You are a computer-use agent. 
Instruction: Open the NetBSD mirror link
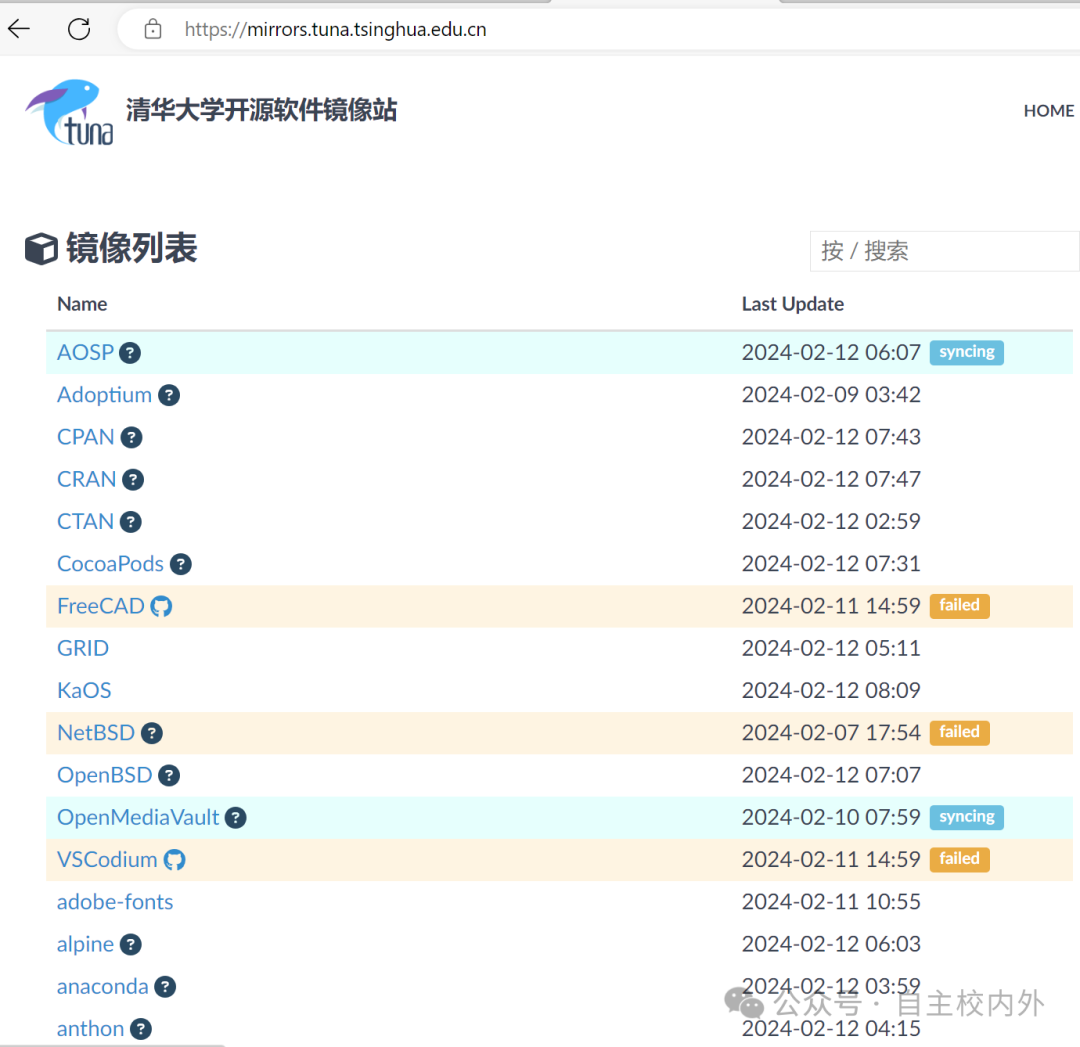(x=96, y=733)
